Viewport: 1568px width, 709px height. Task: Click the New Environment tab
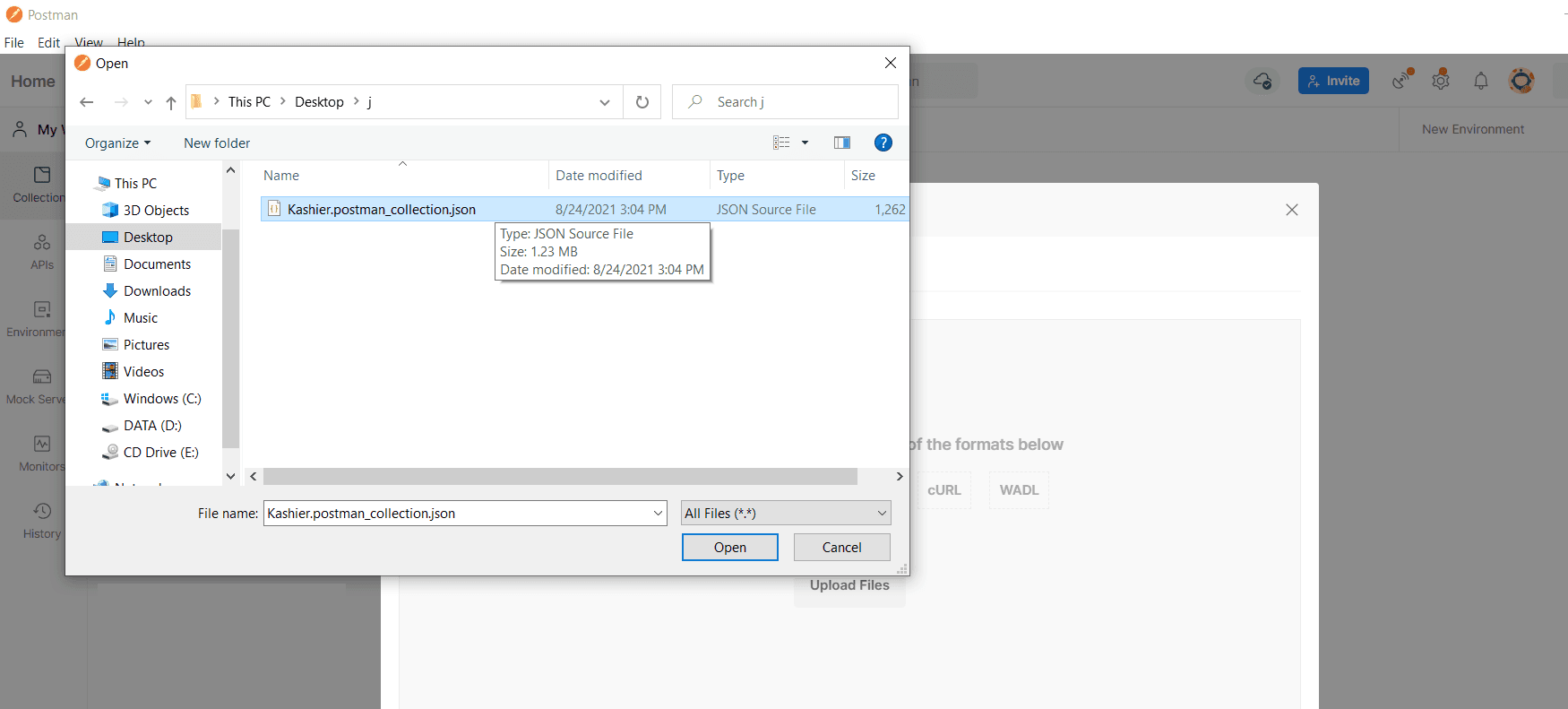[1472, 129]
